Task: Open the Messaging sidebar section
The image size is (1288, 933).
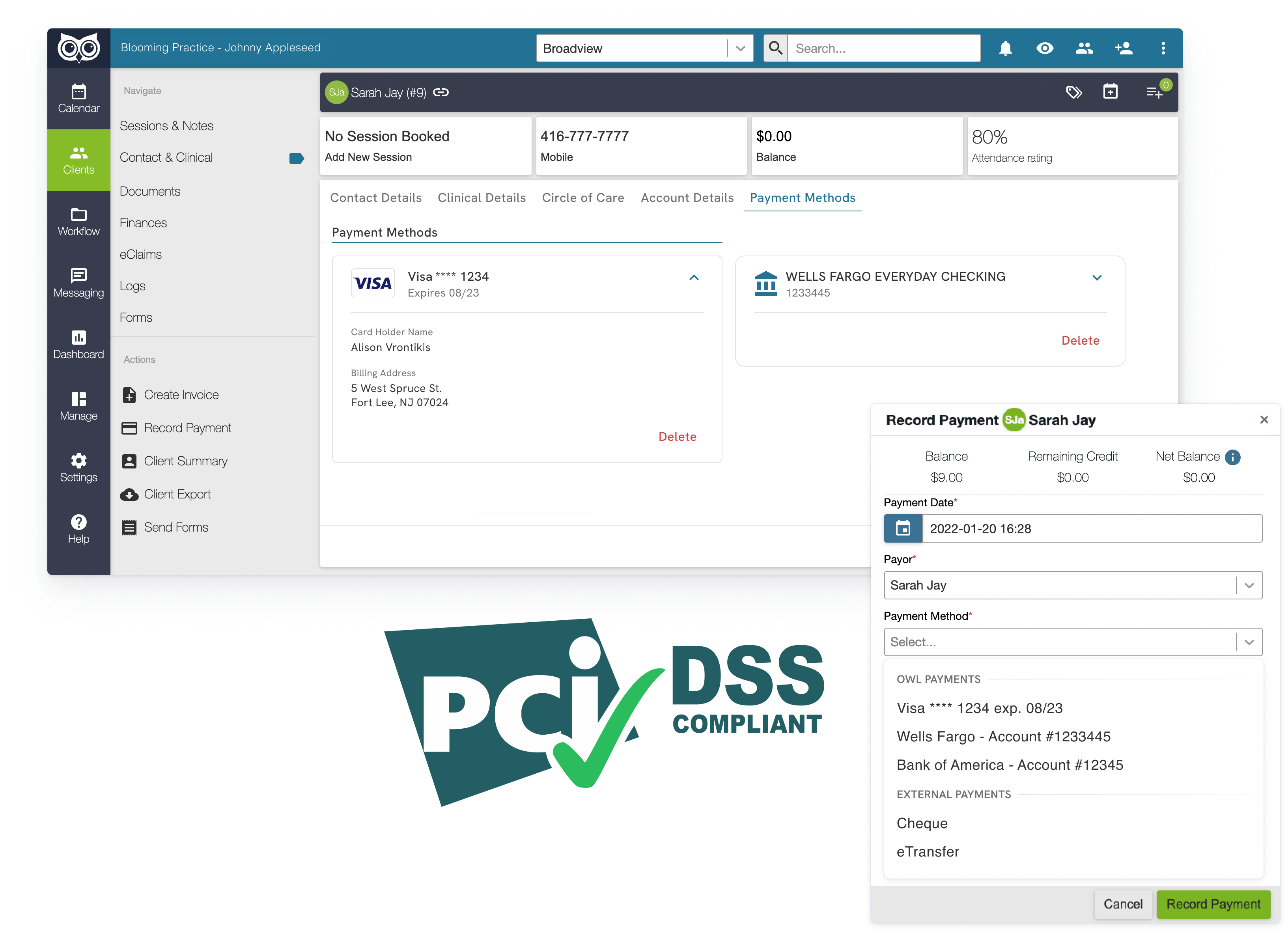Action: coord(78,283)
